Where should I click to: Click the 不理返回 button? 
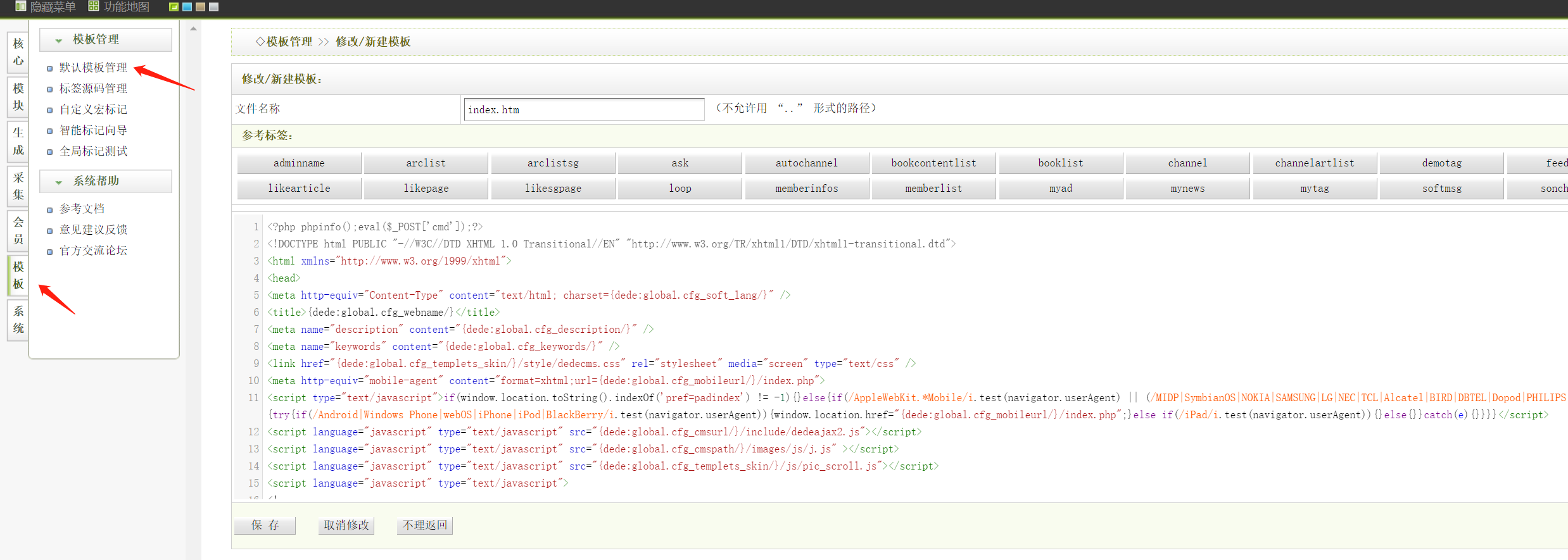(x=425, y=525)
